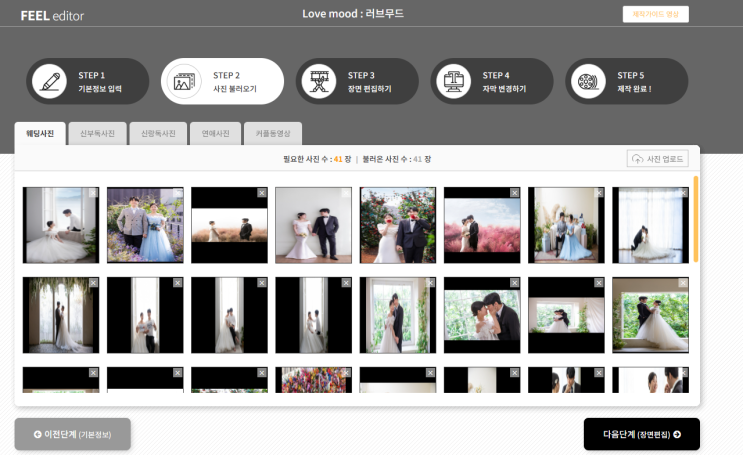Remove the close-up forehead touch photo
Screen dimensions: 743x455
(515, 282)
